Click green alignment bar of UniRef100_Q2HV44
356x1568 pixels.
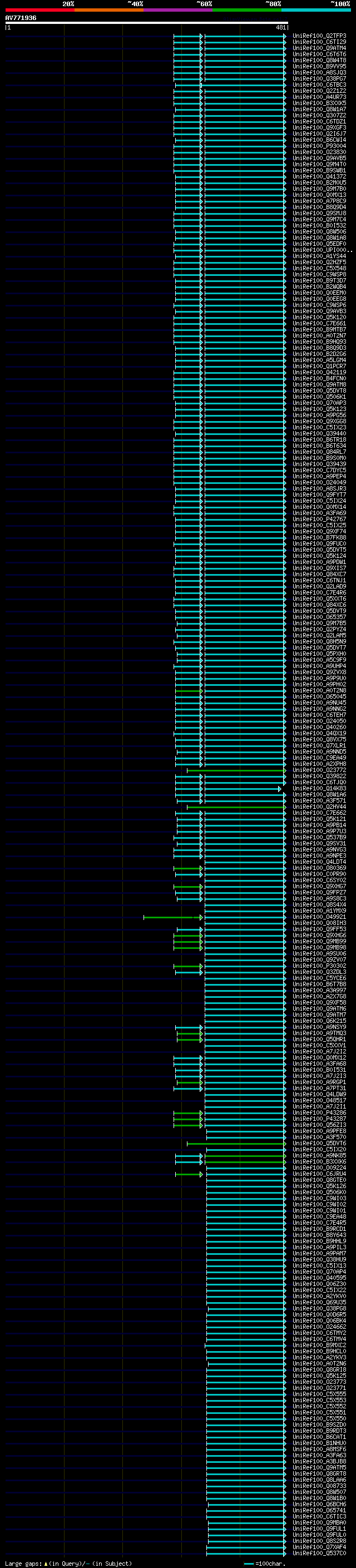click(236, 807)
